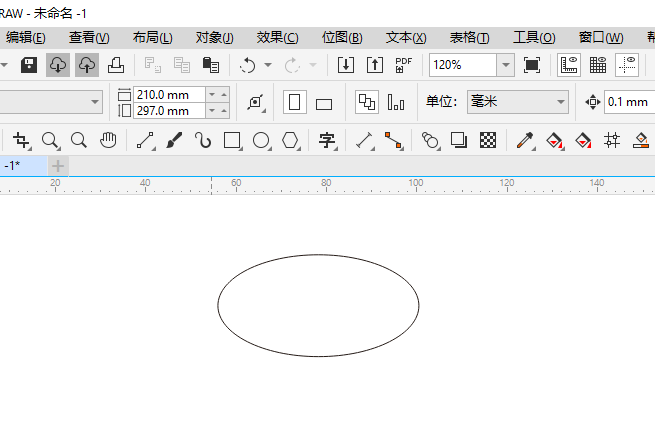
Task: Click the Save floppy disk icon
Action: pos(29,65)
